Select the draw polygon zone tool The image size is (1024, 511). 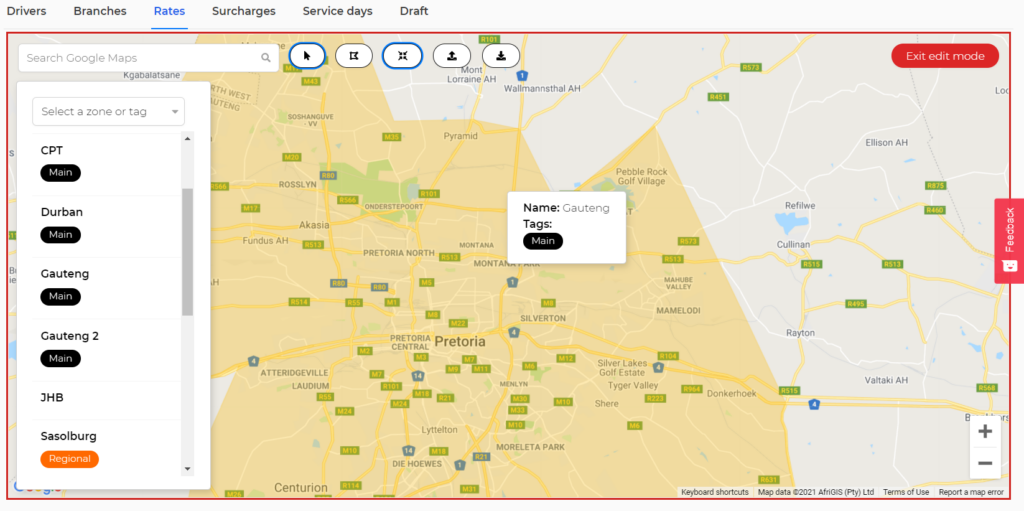pyautogui.click(x=354, y=56)
